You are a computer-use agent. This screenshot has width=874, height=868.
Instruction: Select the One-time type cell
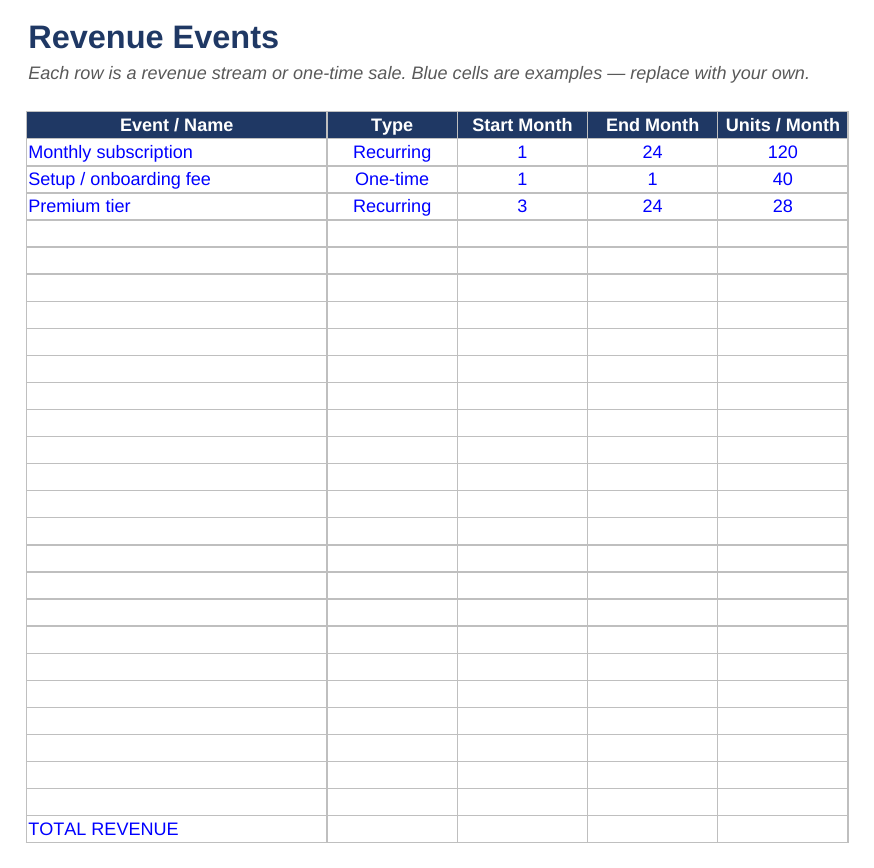392,180
